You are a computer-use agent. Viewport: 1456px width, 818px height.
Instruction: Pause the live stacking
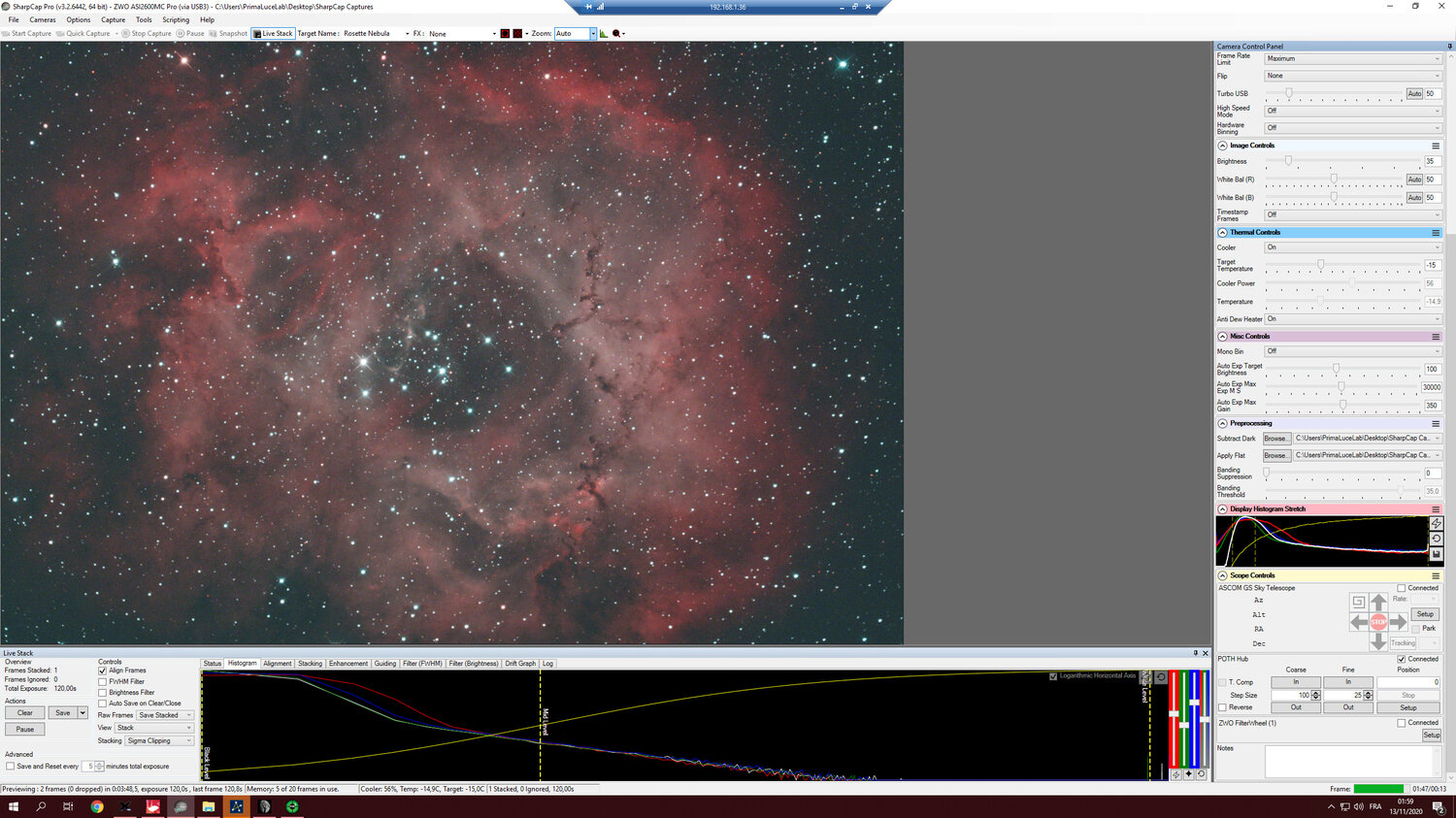point(25,729)
